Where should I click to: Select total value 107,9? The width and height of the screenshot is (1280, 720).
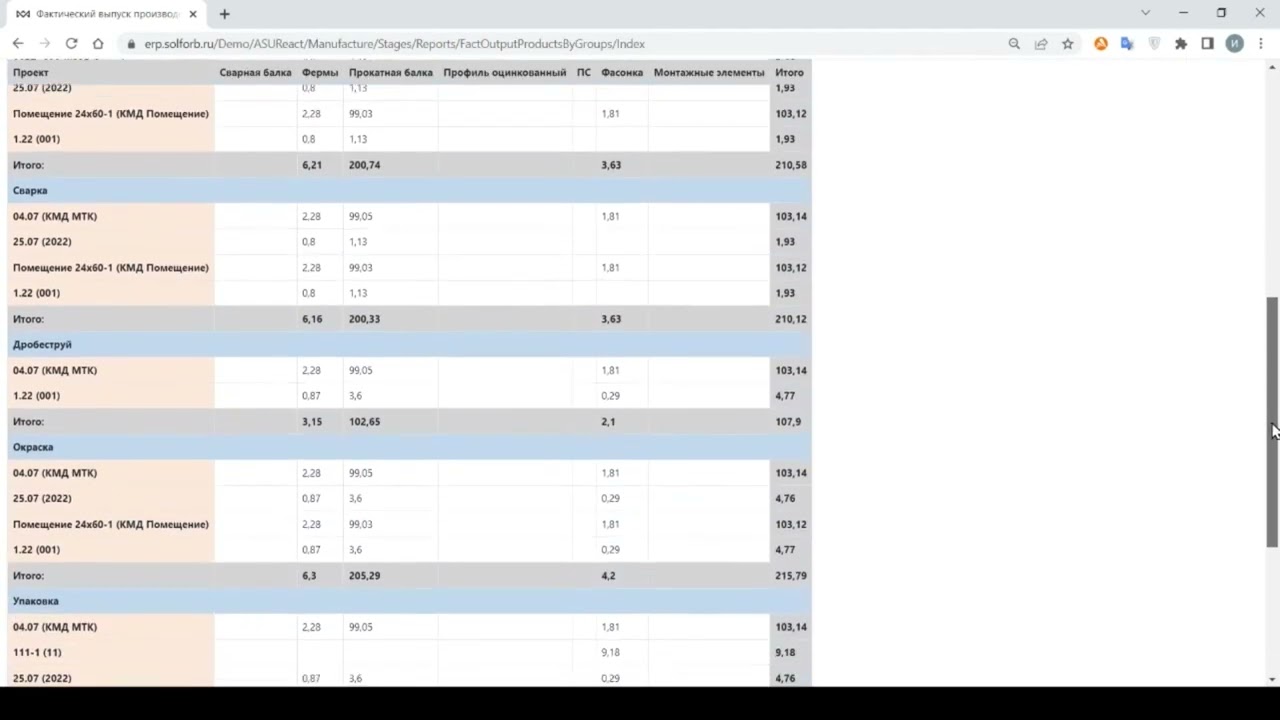tap(788, 421)
